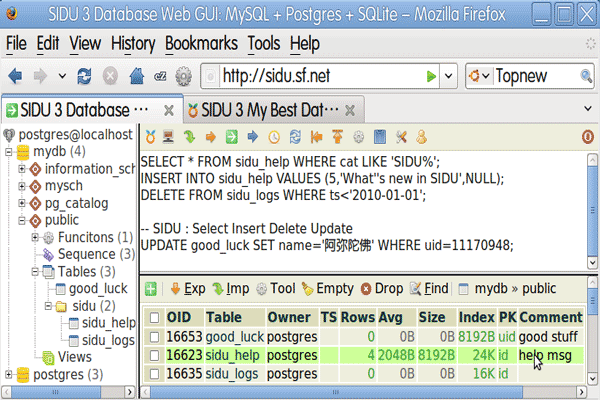Click the green run SQL arrow icon
600x400 pixels.
pyautogui.click(x=231, y=136)
